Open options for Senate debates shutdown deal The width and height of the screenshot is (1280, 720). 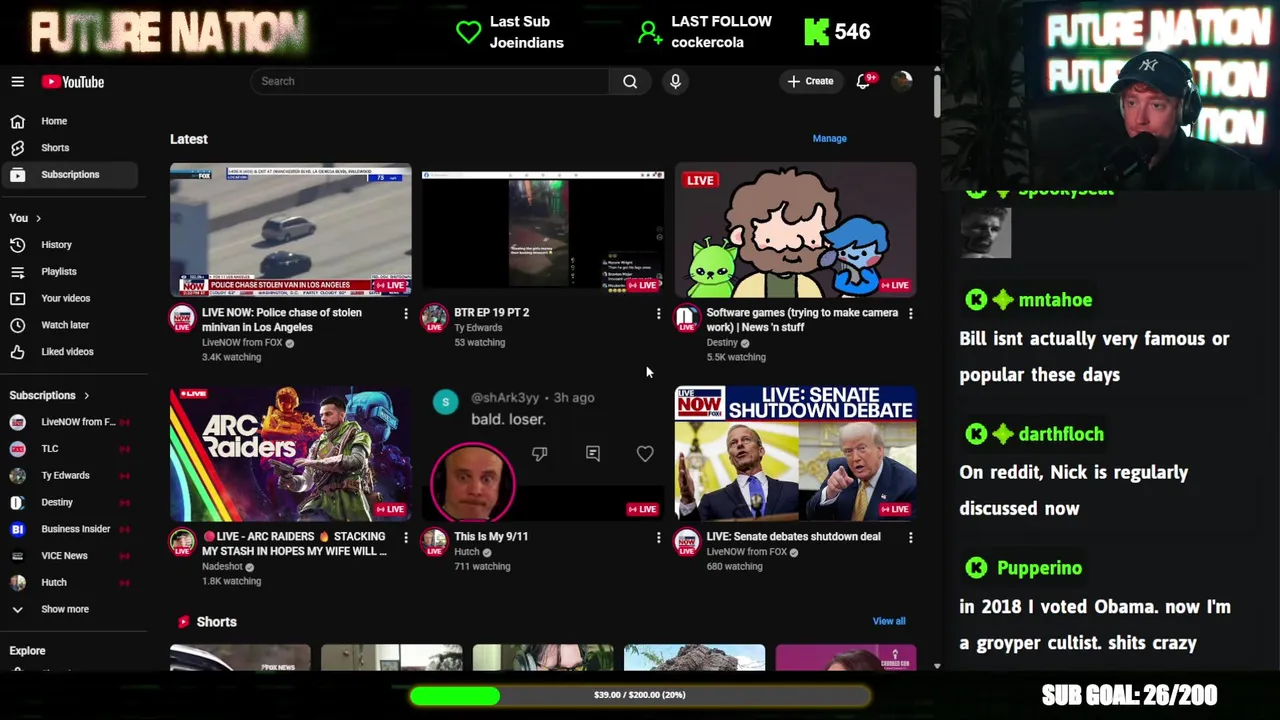tap(910, 538)
